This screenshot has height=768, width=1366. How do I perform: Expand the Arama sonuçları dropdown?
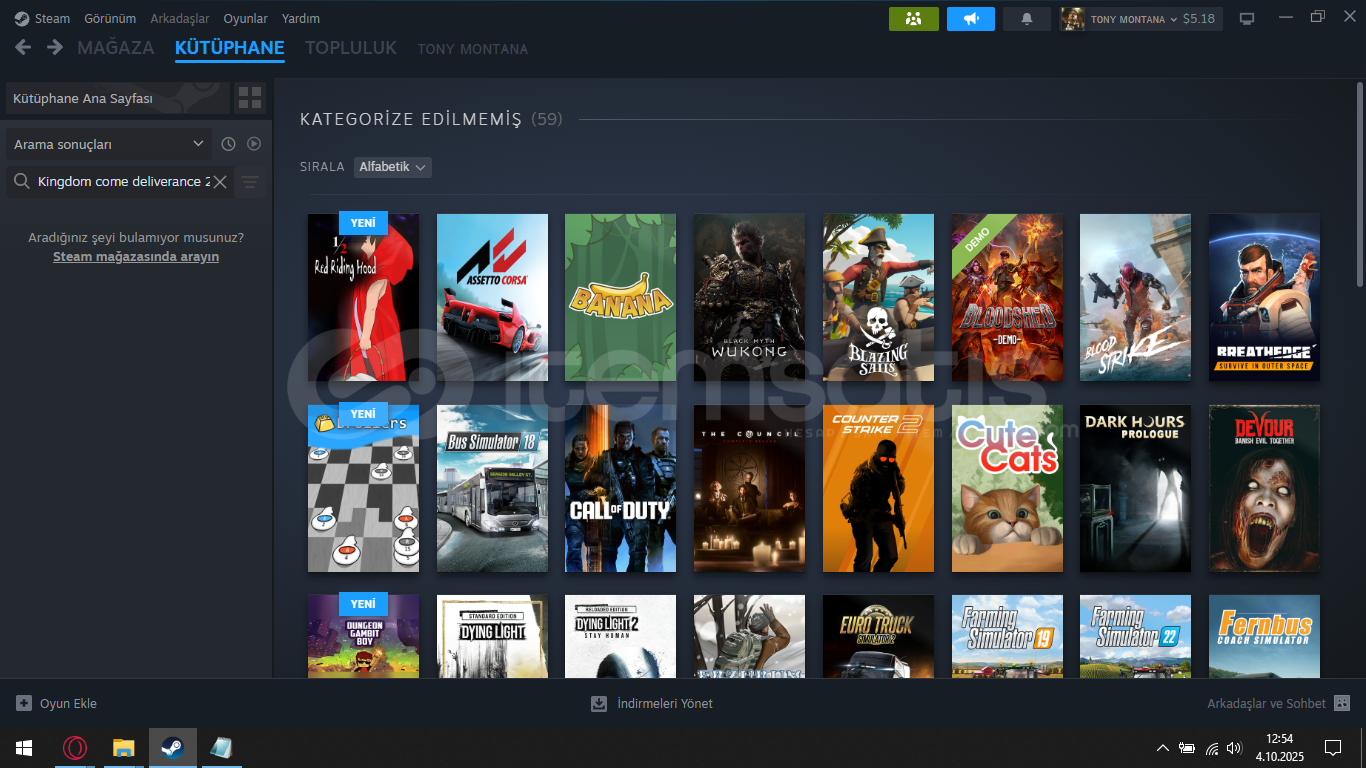pyautogui.click(x=109, y=144)
